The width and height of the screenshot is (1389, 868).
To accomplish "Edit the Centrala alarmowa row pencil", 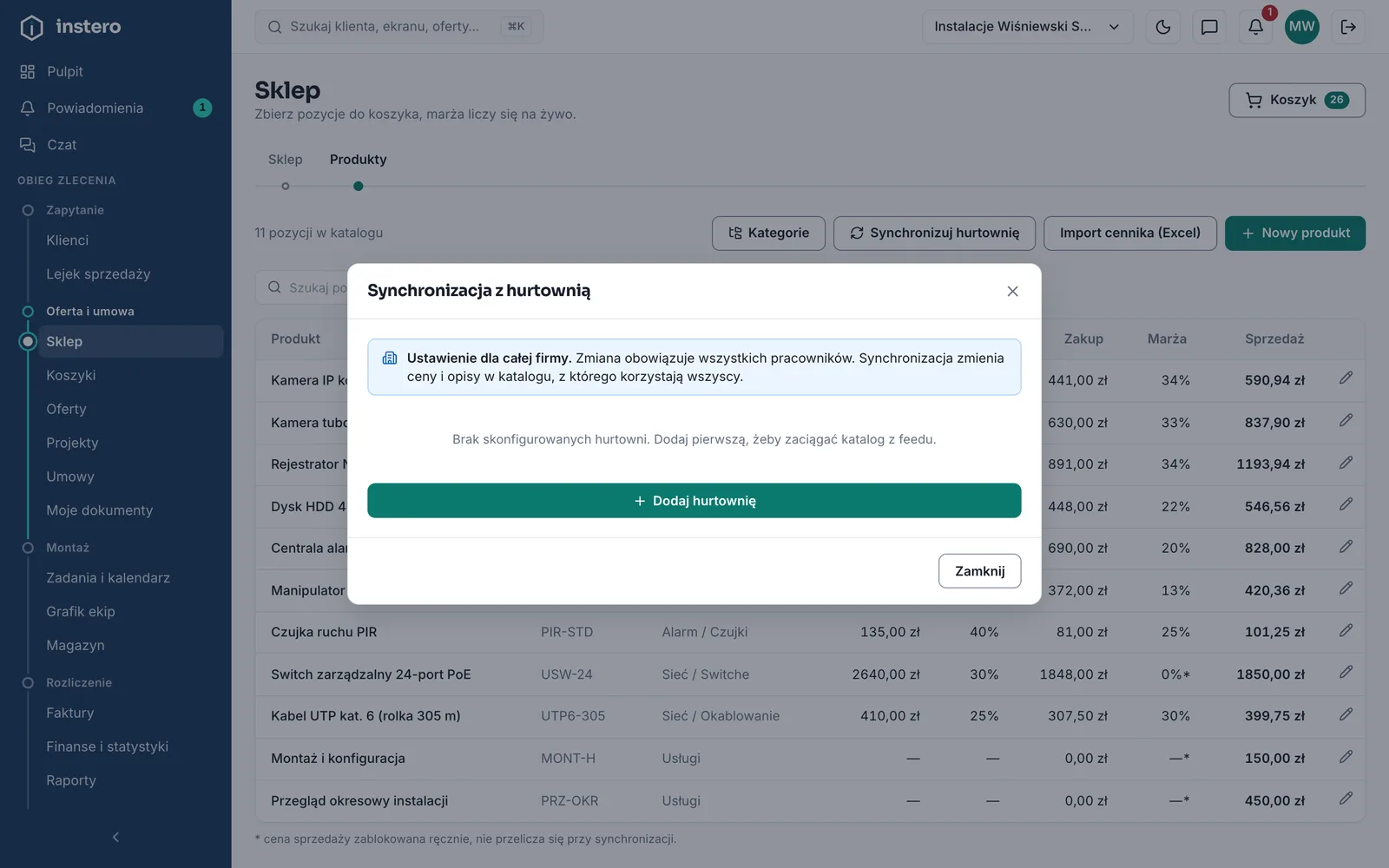I will [1346, 547].
